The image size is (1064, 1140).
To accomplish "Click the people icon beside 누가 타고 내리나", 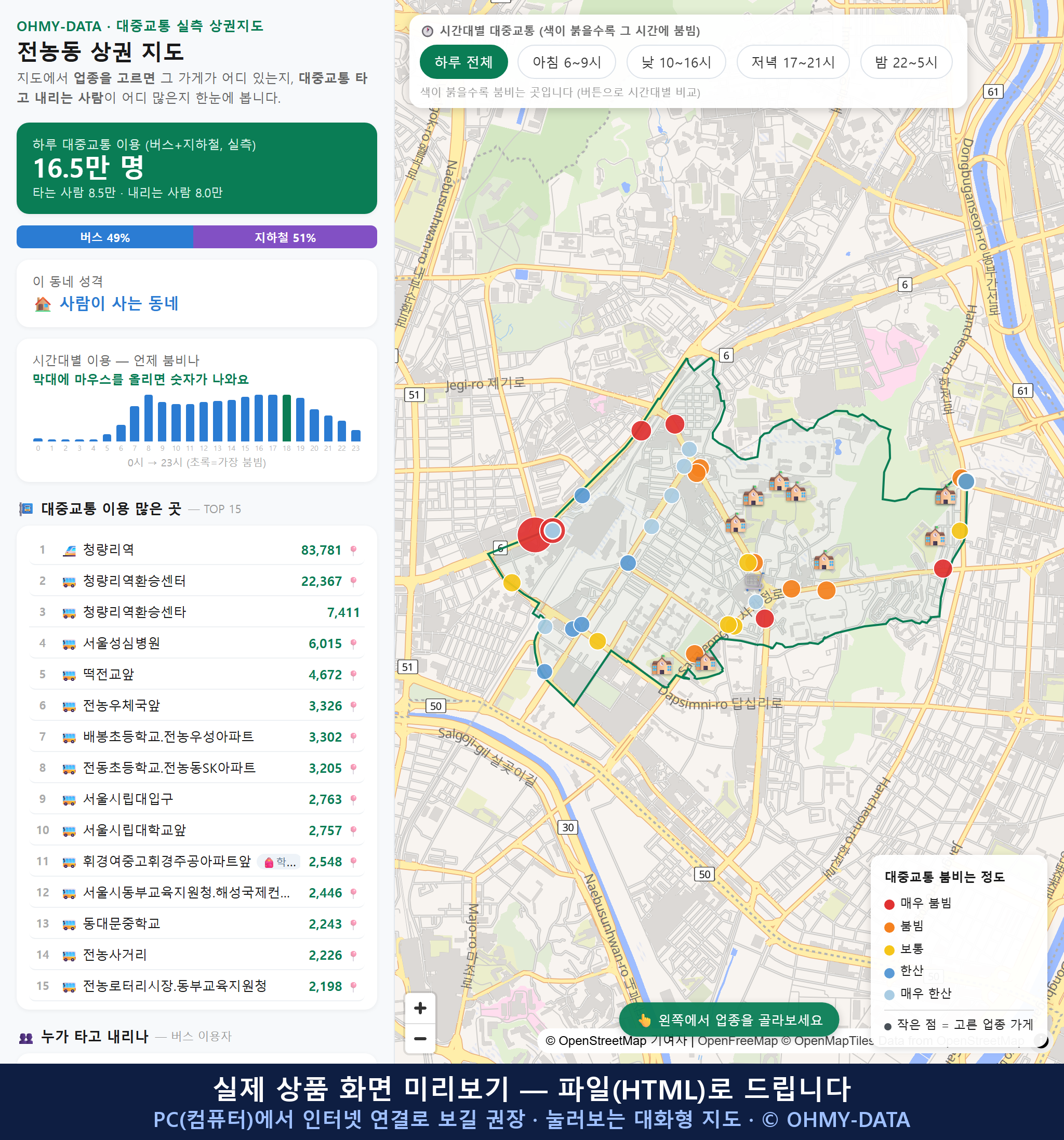I will (26, 1037).
